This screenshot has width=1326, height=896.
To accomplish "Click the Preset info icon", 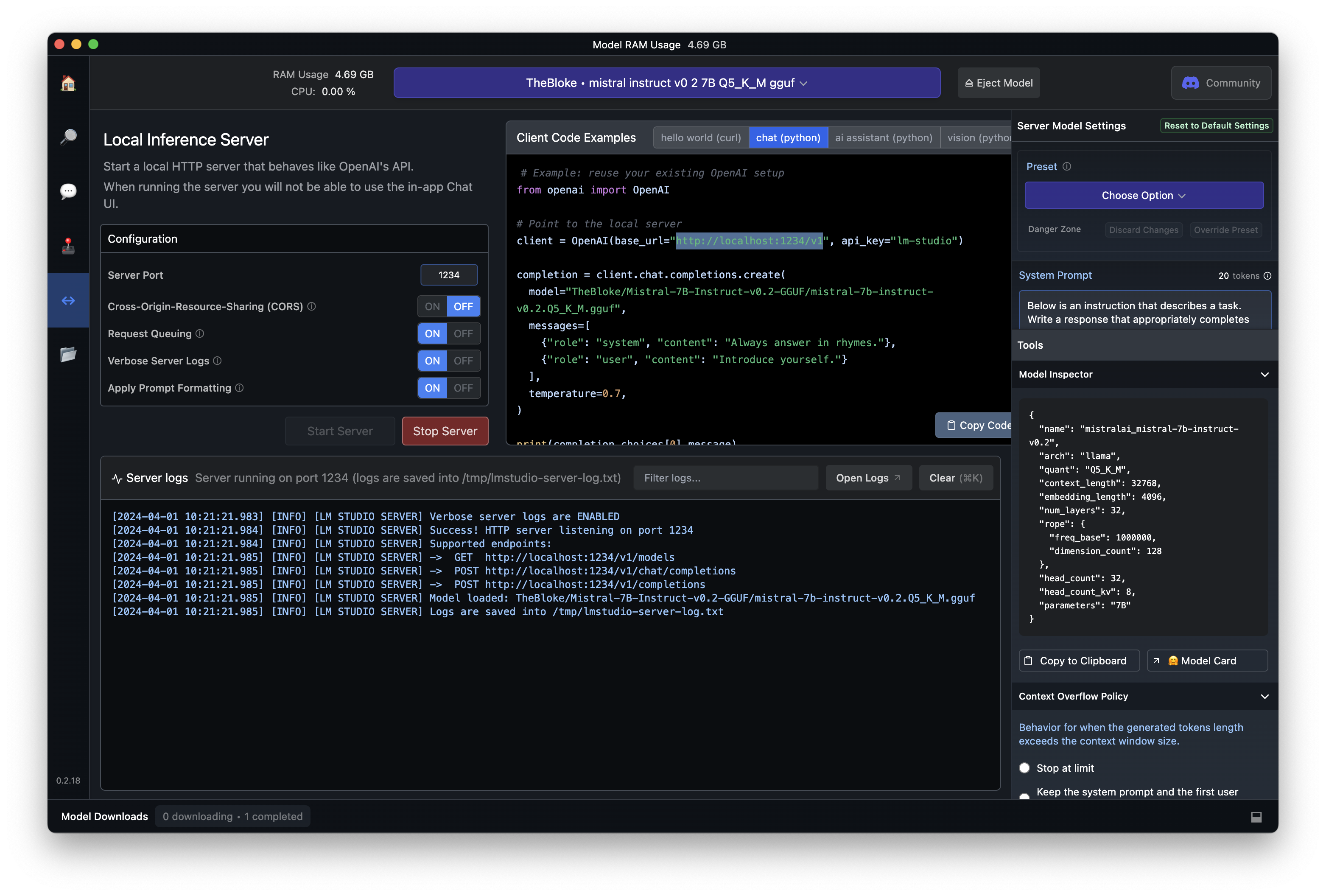I will point(1066,167).
